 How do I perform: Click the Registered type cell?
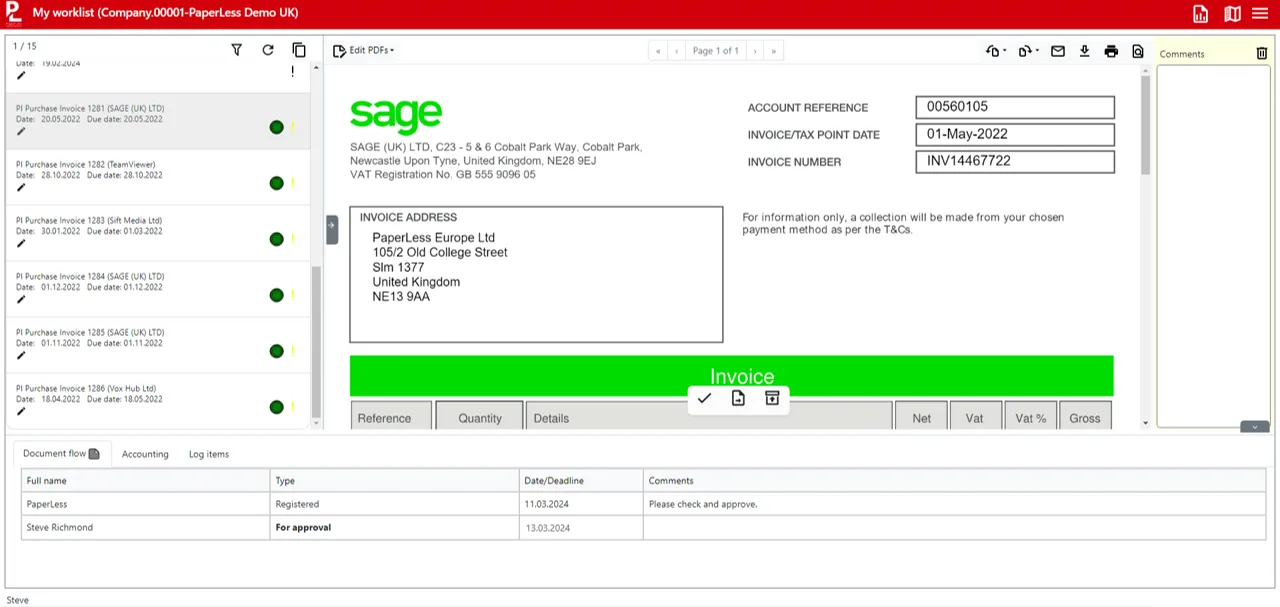point(394,504)
